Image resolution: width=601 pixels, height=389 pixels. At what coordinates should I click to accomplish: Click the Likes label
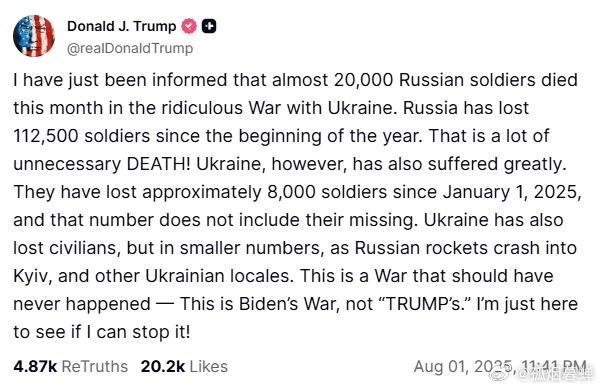pyautogui.click(x=209, y=366)
